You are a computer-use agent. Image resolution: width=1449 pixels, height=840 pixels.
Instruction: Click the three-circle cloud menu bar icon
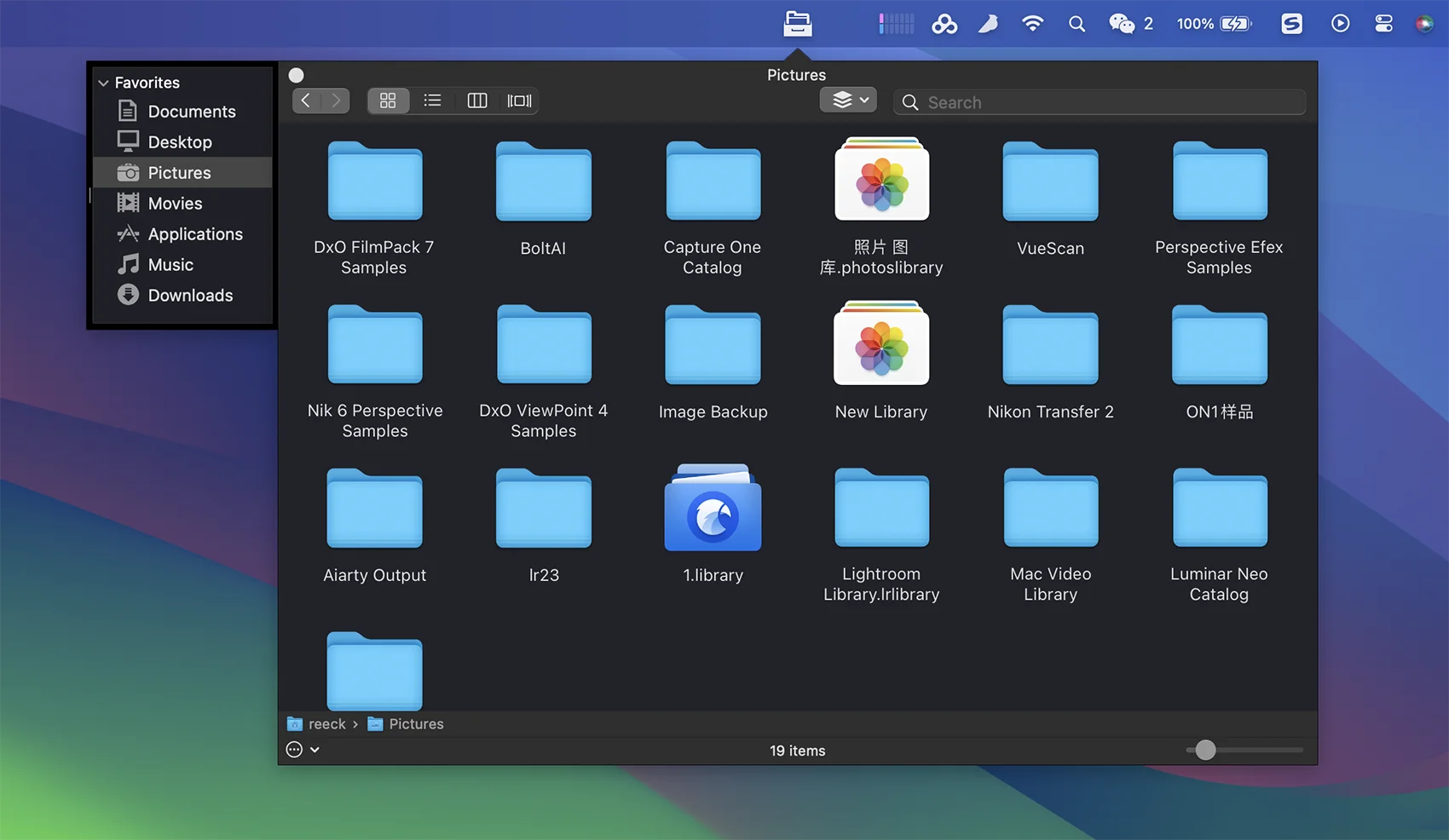(944, 24)
